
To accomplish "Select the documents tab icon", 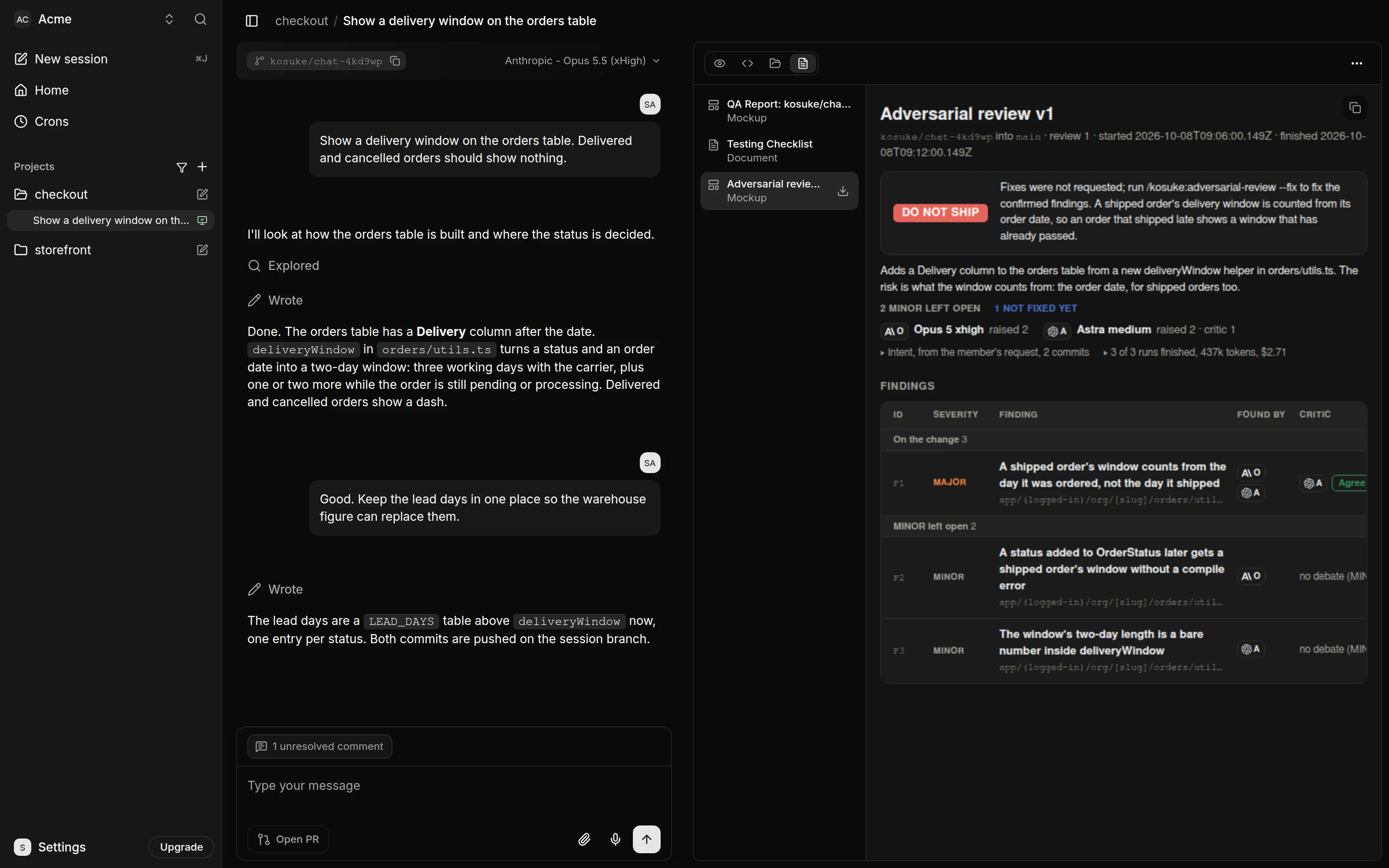I will [x=803, y=63].
